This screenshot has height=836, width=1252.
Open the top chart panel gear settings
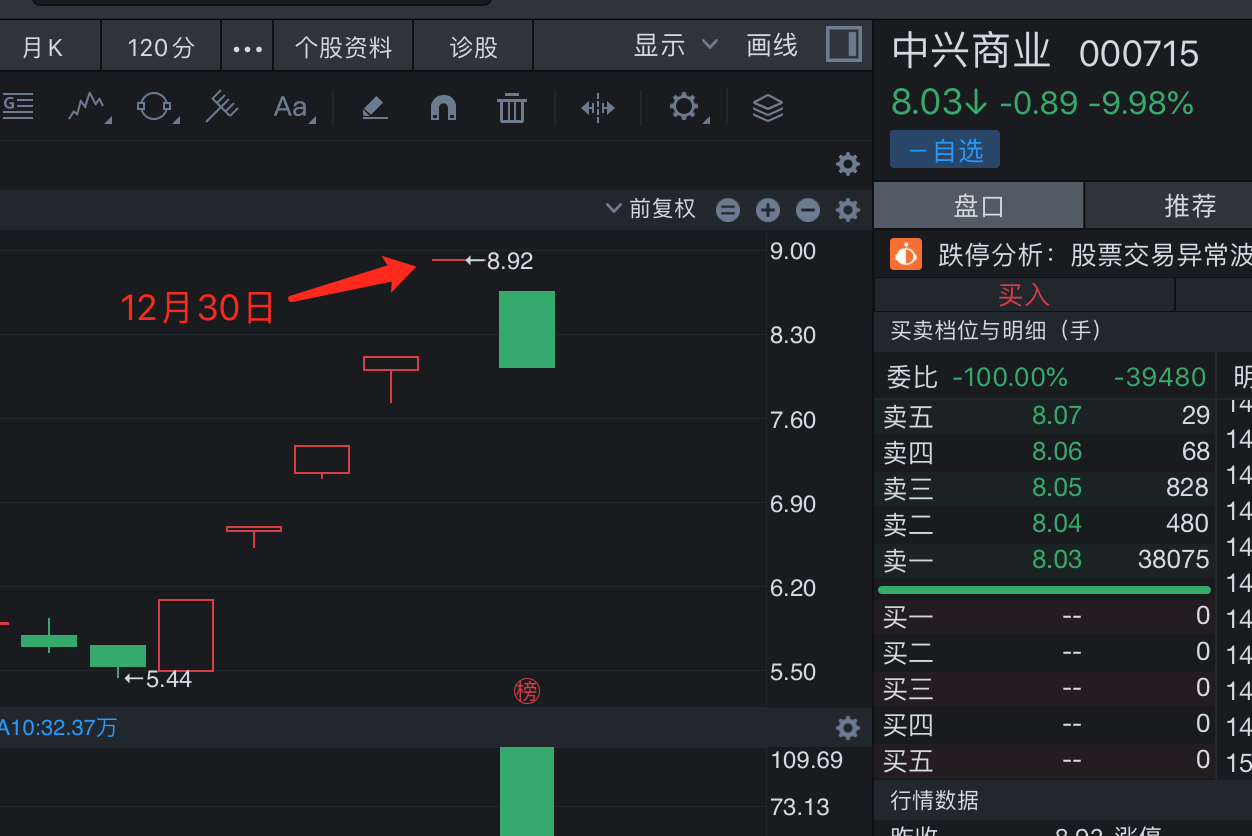coord(848,164)
